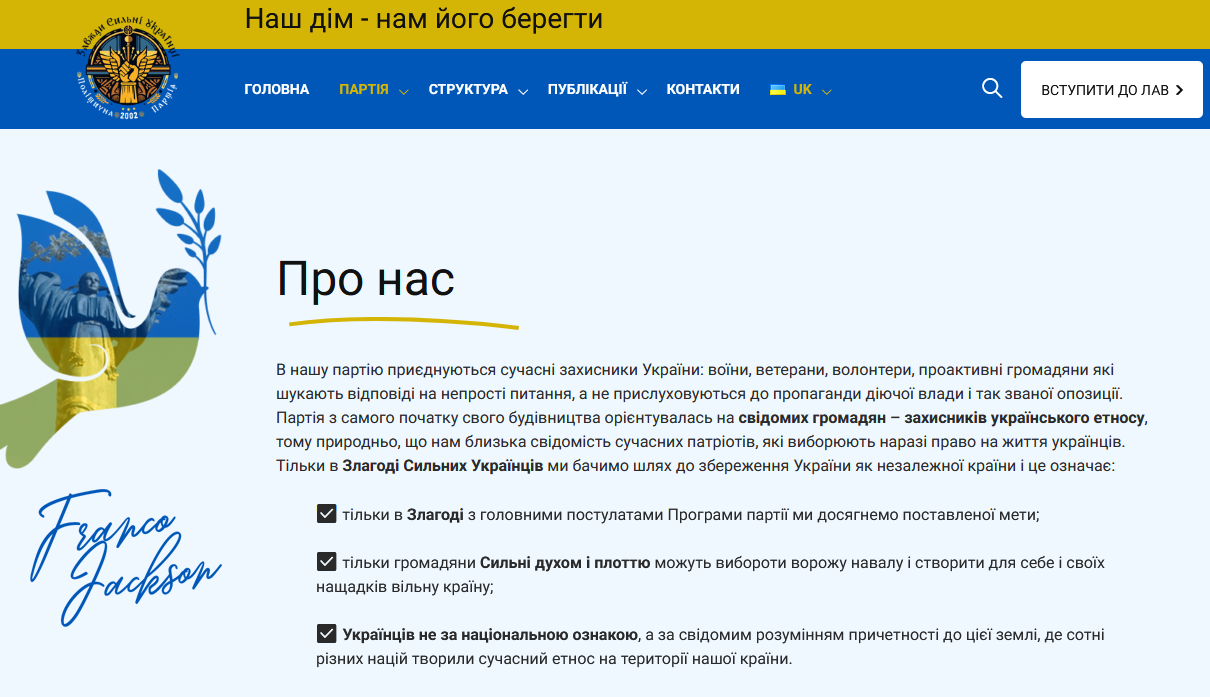Click the yellow underline beneath Про нас
1210x697 pixels.
pos(403,323)
